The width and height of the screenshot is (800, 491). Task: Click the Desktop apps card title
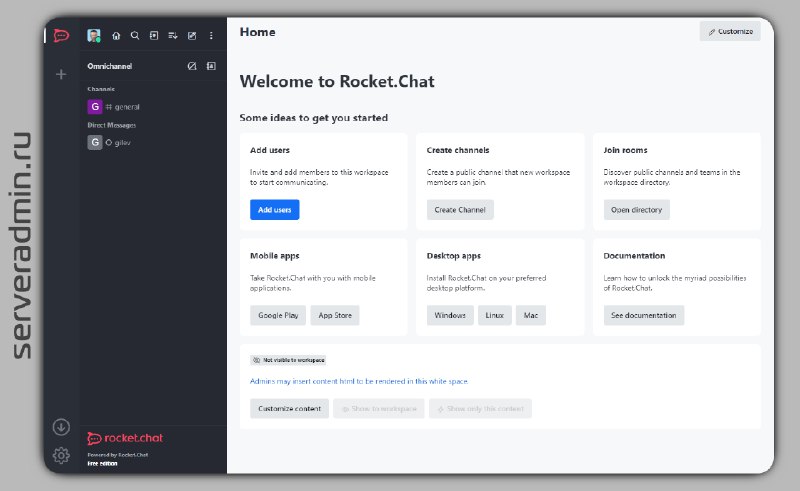[454, 256]
